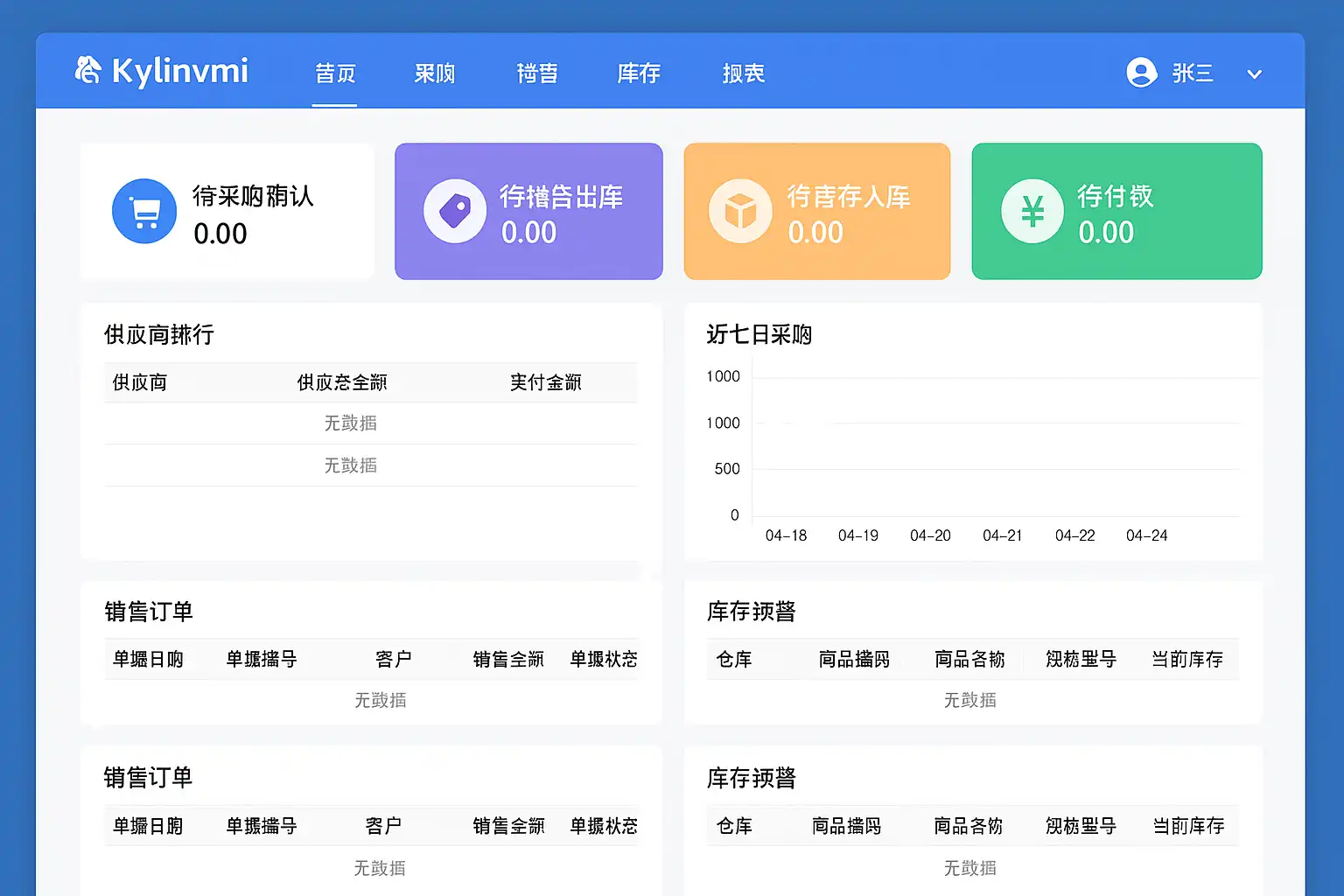Click the 供应商 column header
Viewport: 1344px width, 896px height.
[x=140, y=382]
